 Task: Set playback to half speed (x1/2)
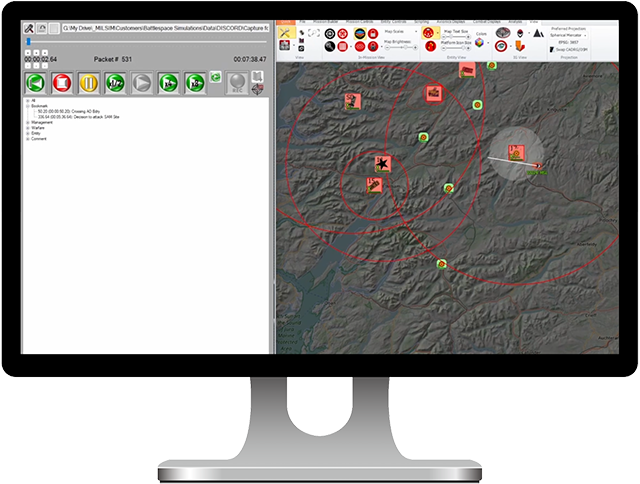tap(115, 83)
